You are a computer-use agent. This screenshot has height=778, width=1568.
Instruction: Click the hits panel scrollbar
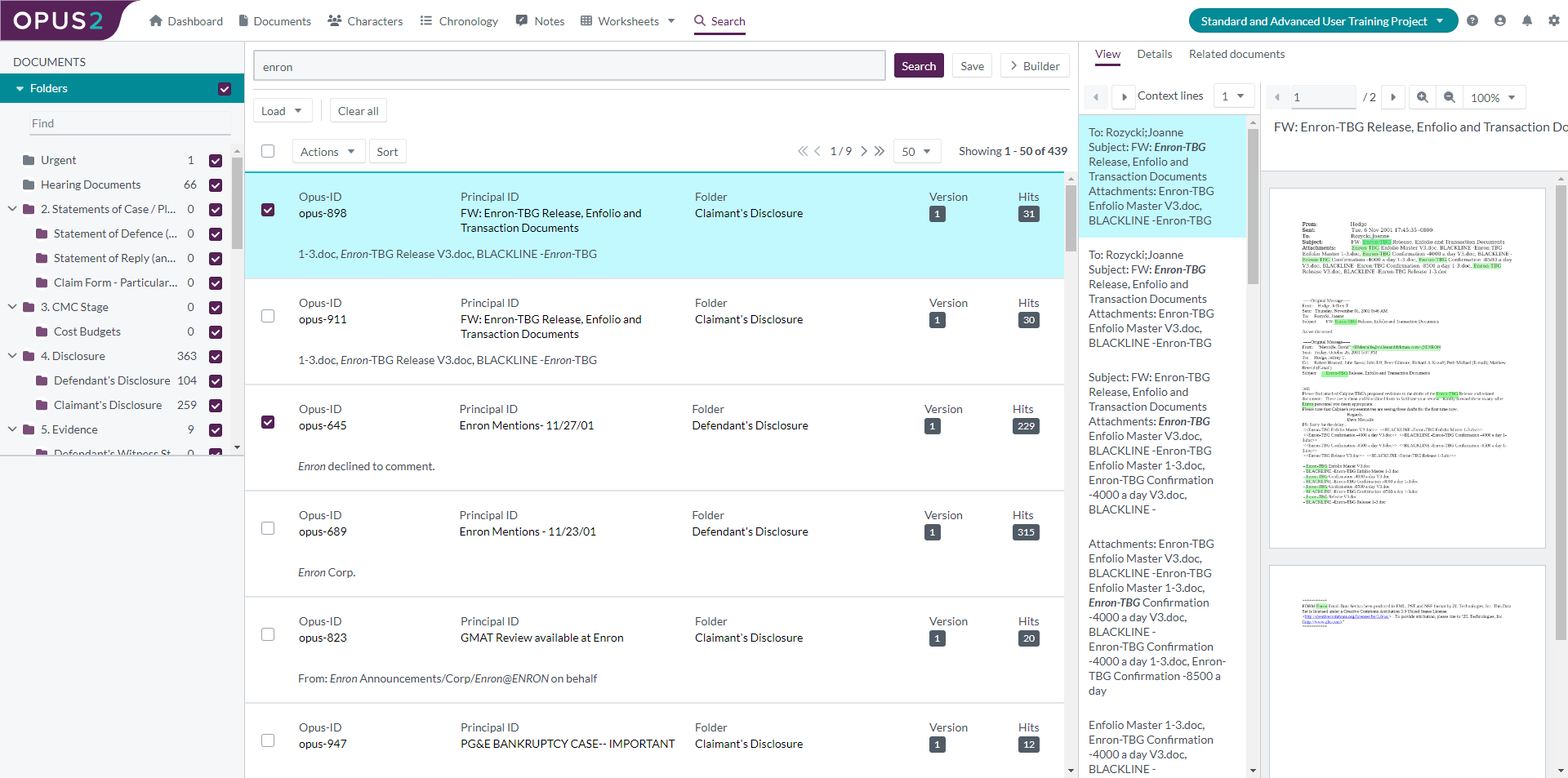click(x=1253, y=207)
